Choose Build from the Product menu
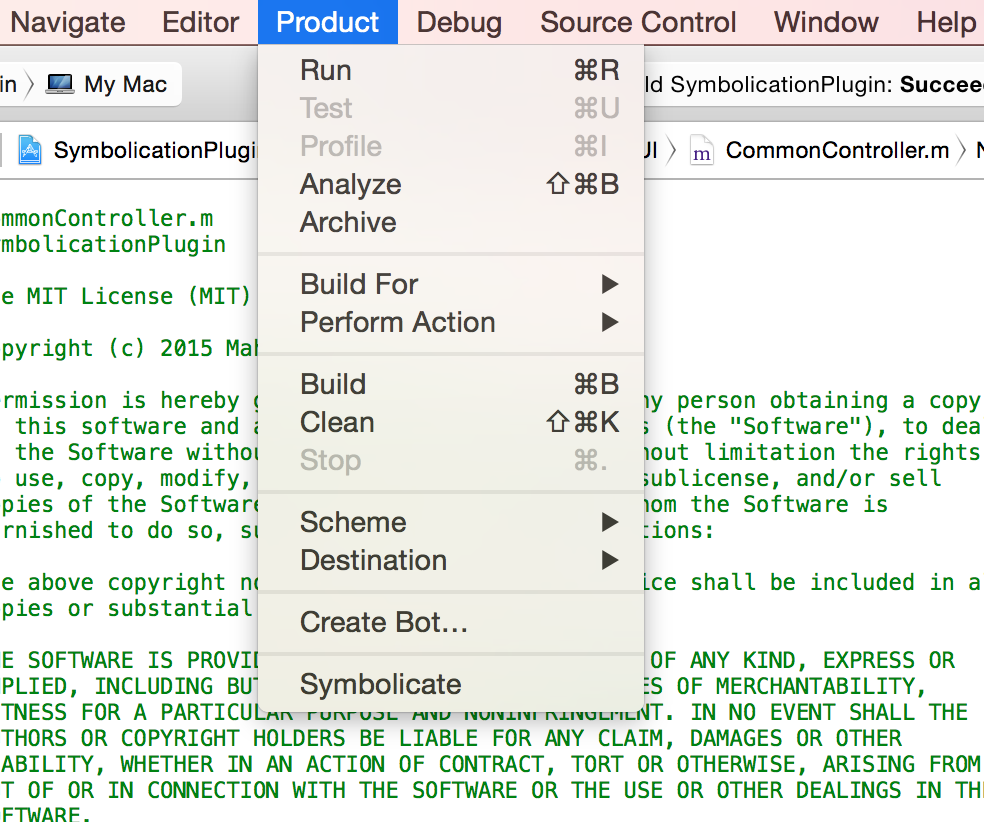 click(x=451, y=384)
